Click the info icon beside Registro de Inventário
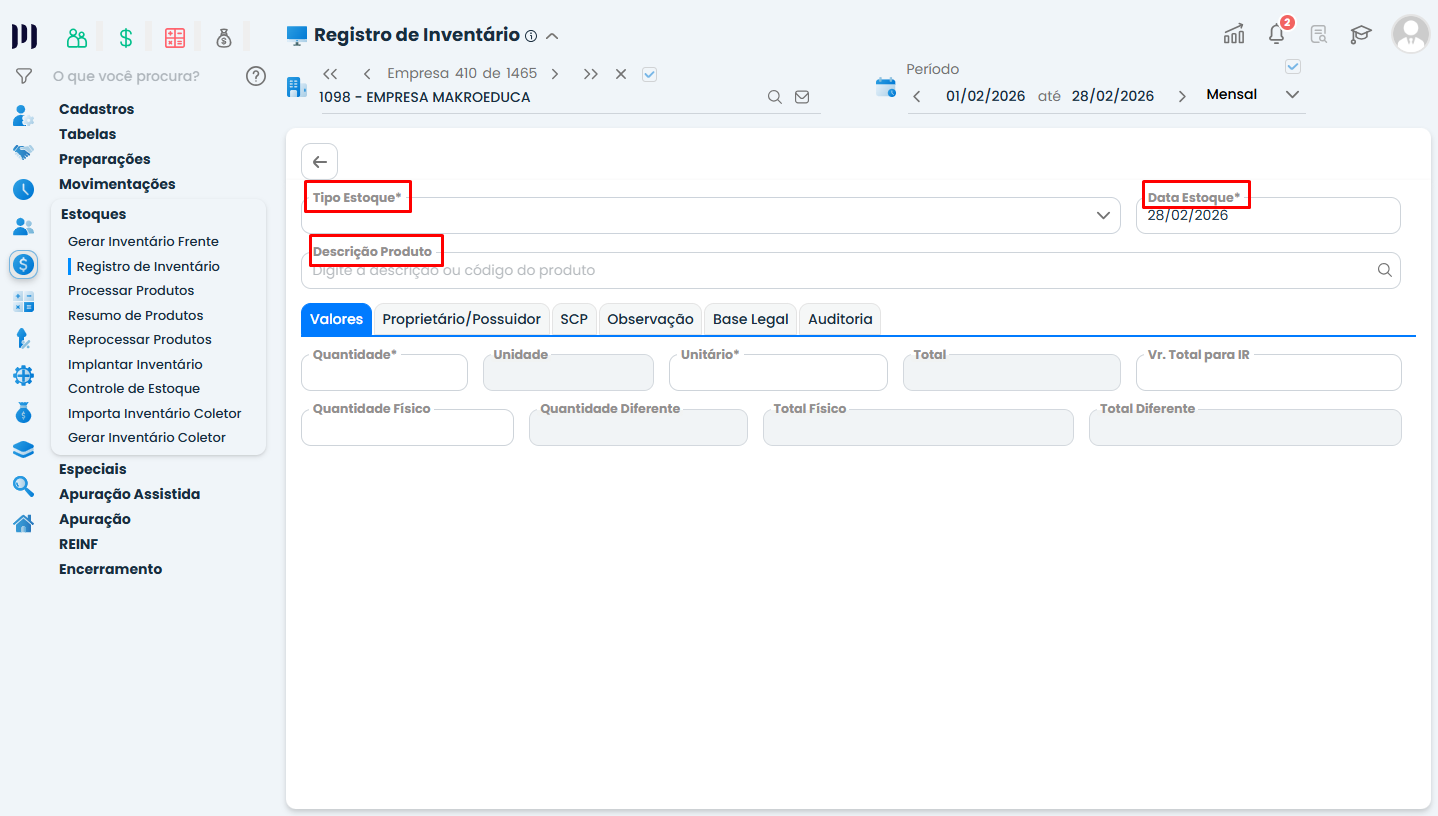The width and height of the screenshot is (1438, 816). pyautogui.click(x=531, y=36)
